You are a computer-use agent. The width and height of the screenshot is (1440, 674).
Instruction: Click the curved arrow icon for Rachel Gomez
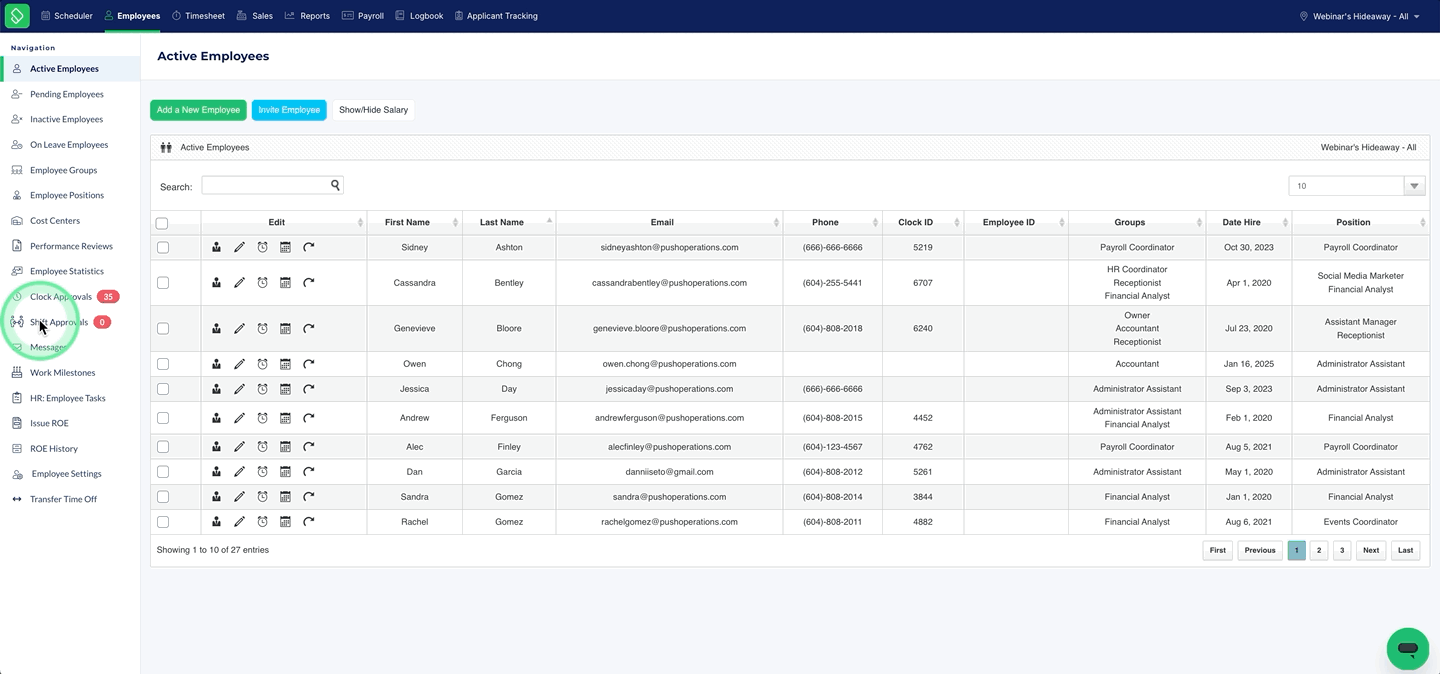click(x=309, y=522)
